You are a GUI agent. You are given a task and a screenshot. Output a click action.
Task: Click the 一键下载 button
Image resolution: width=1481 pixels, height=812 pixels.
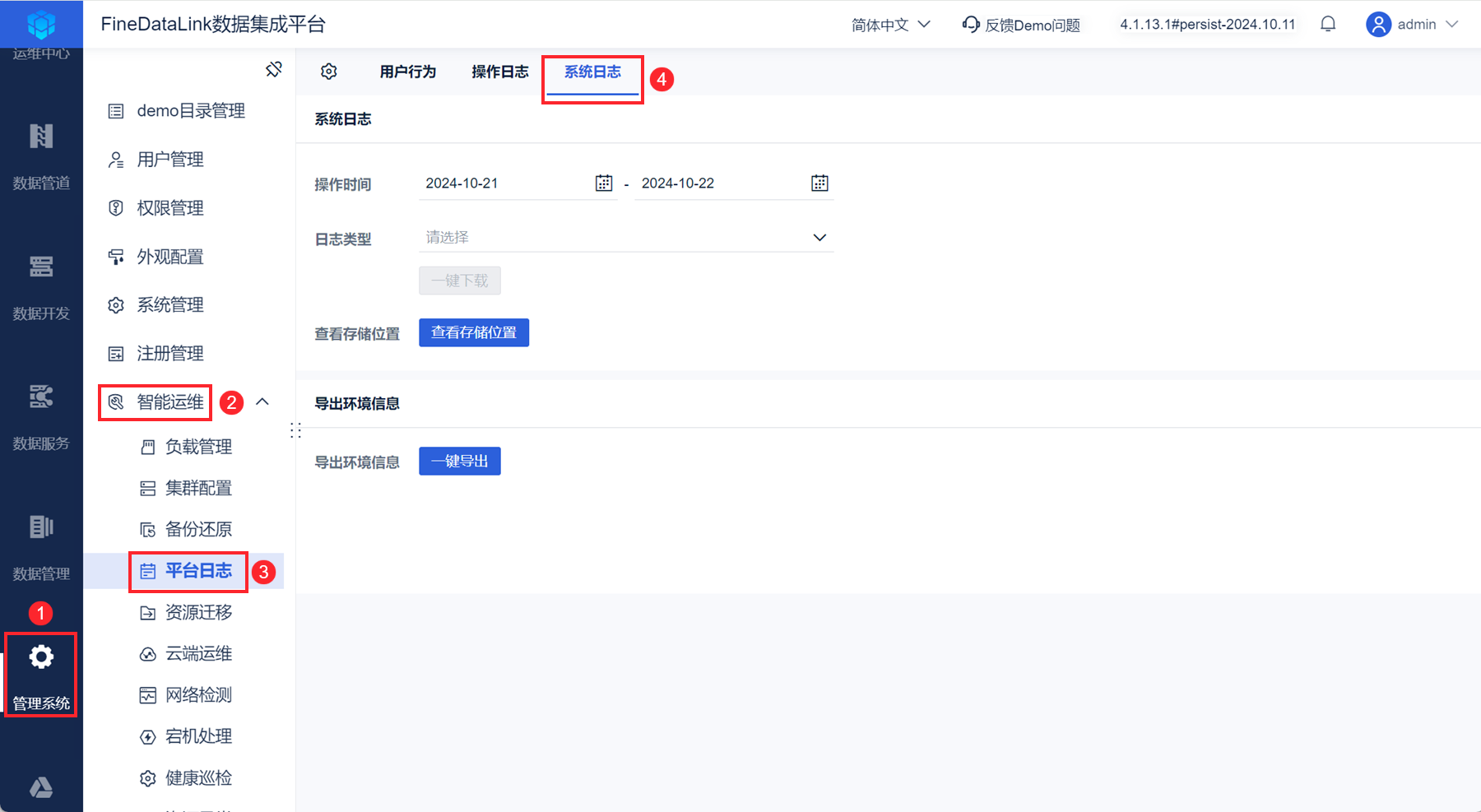[x=460, y=281]
